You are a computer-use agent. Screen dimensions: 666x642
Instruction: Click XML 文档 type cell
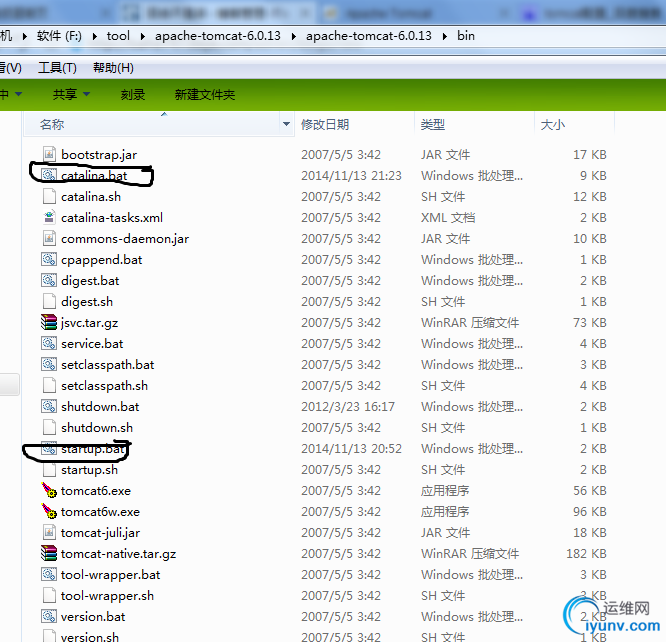point(448,218)
